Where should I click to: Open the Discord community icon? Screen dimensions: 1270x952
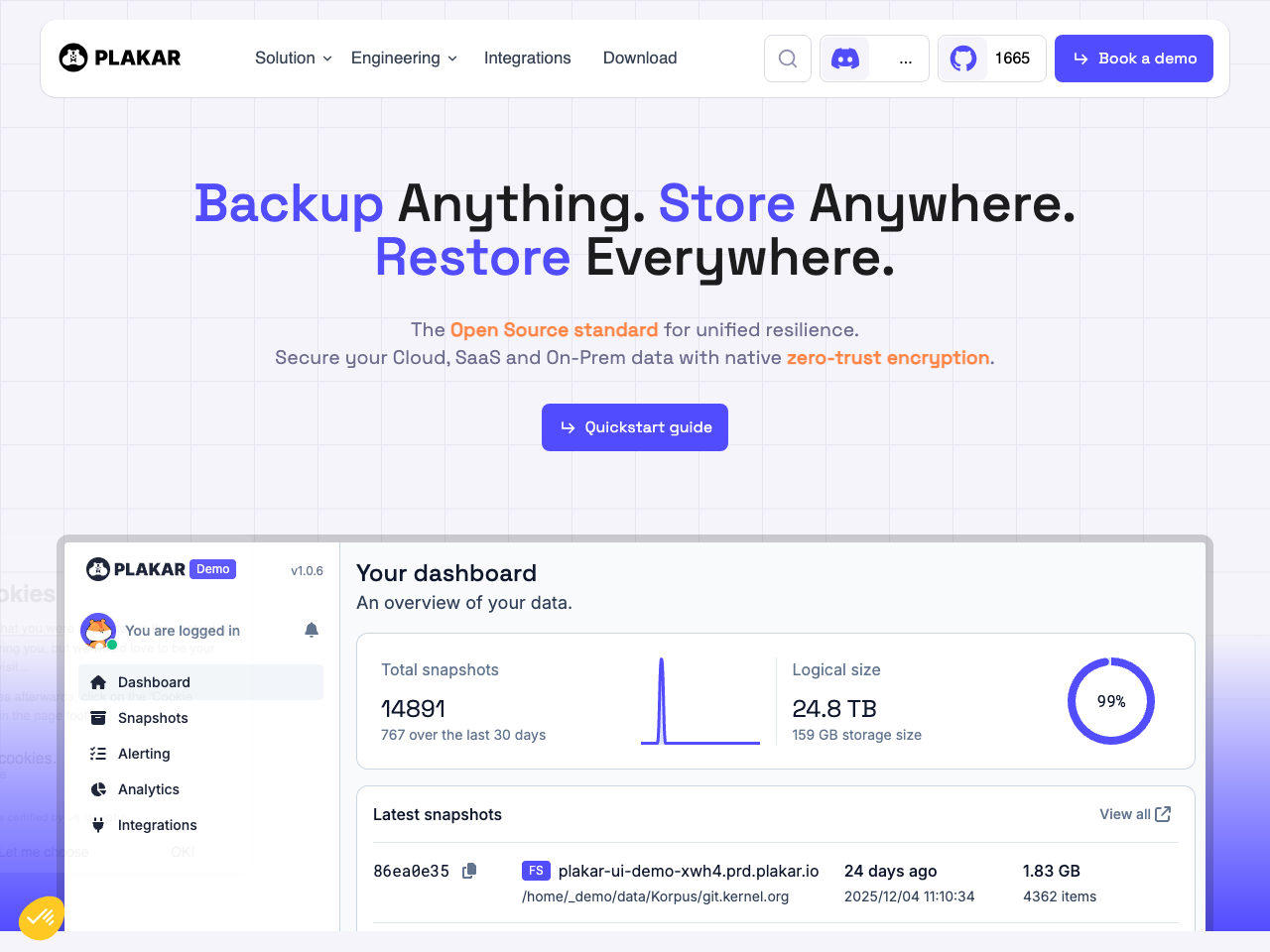point(845,59)
